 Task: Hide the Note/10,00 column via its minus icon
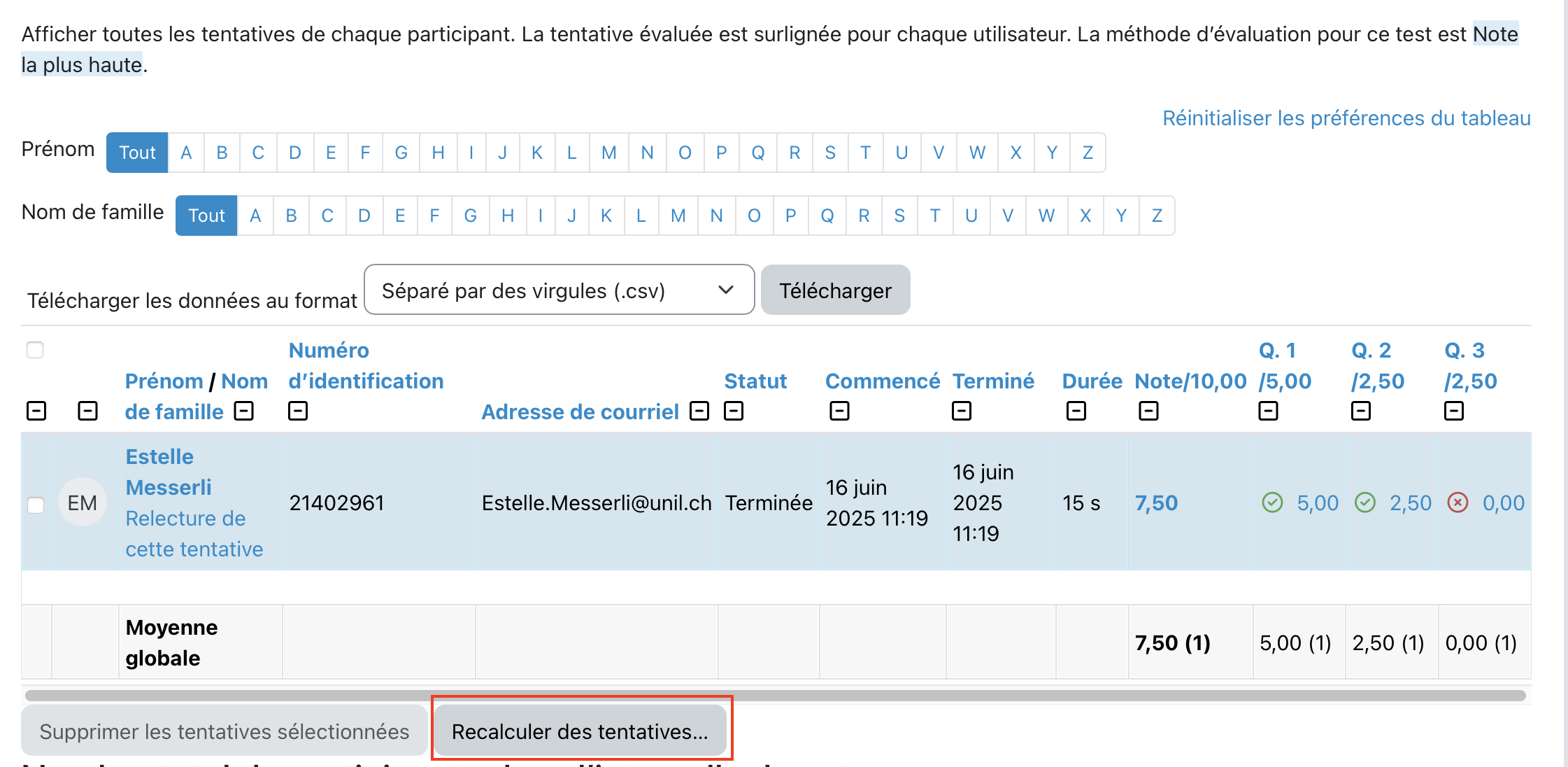1148,411
